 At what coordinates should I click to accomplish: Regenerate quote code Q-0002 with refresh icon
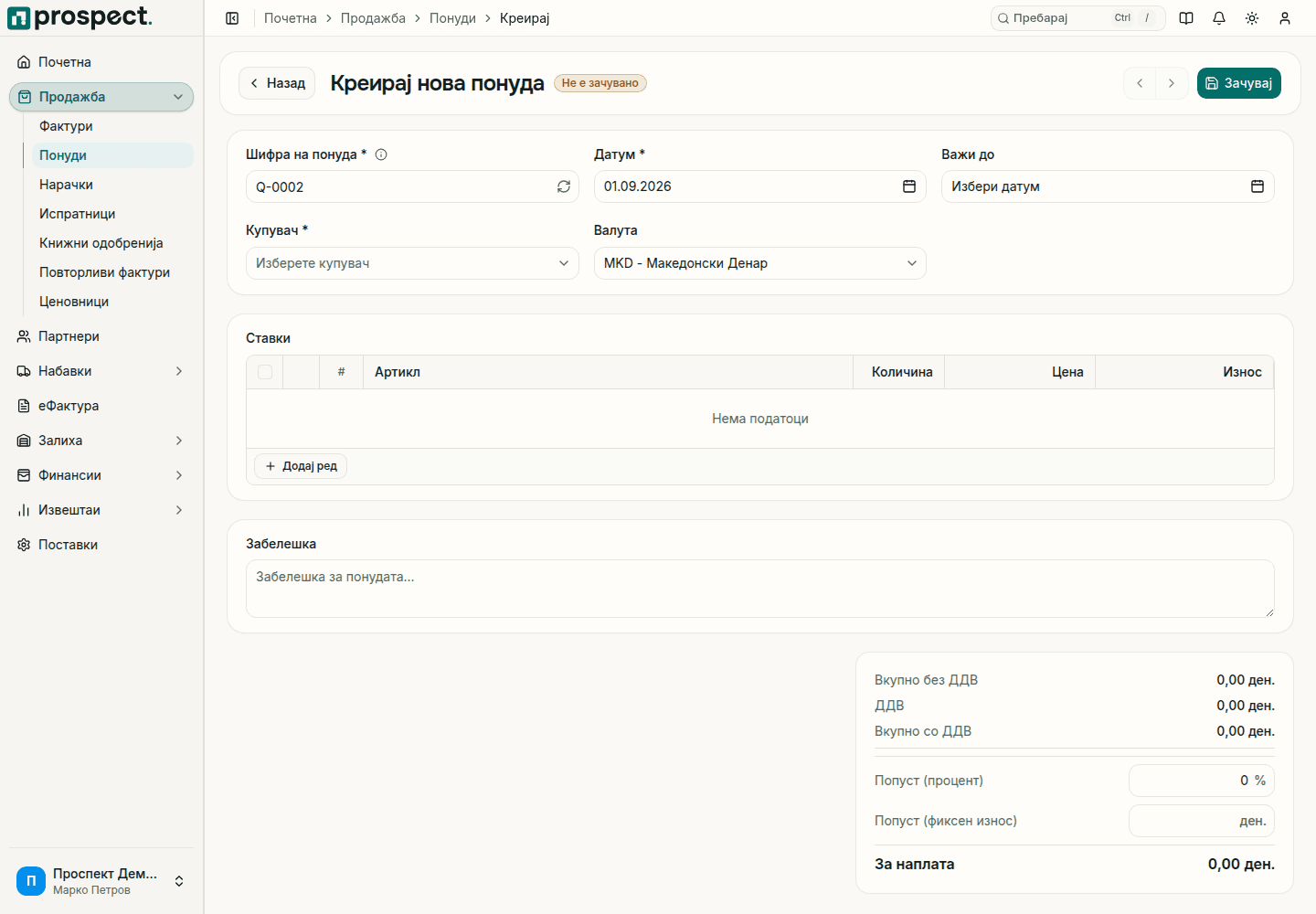pos(564,186)
